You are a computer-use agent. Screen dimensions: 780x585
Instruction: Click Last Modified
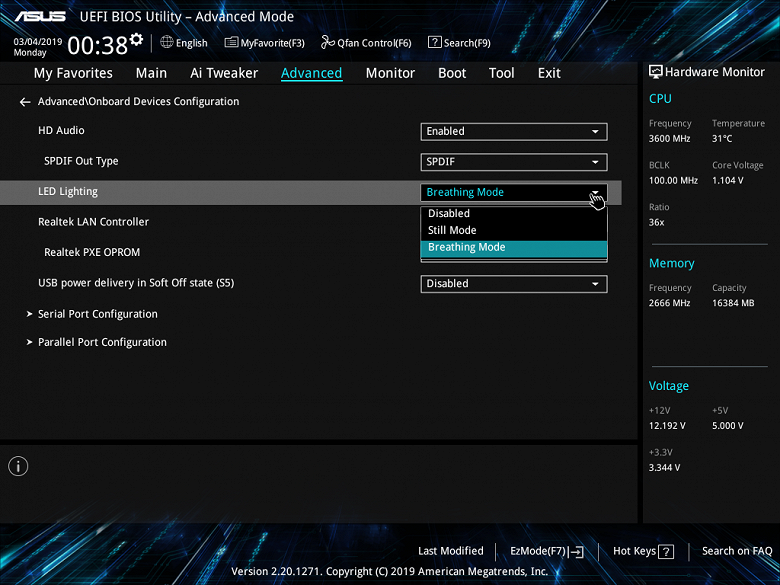click(x=451, y=551)
